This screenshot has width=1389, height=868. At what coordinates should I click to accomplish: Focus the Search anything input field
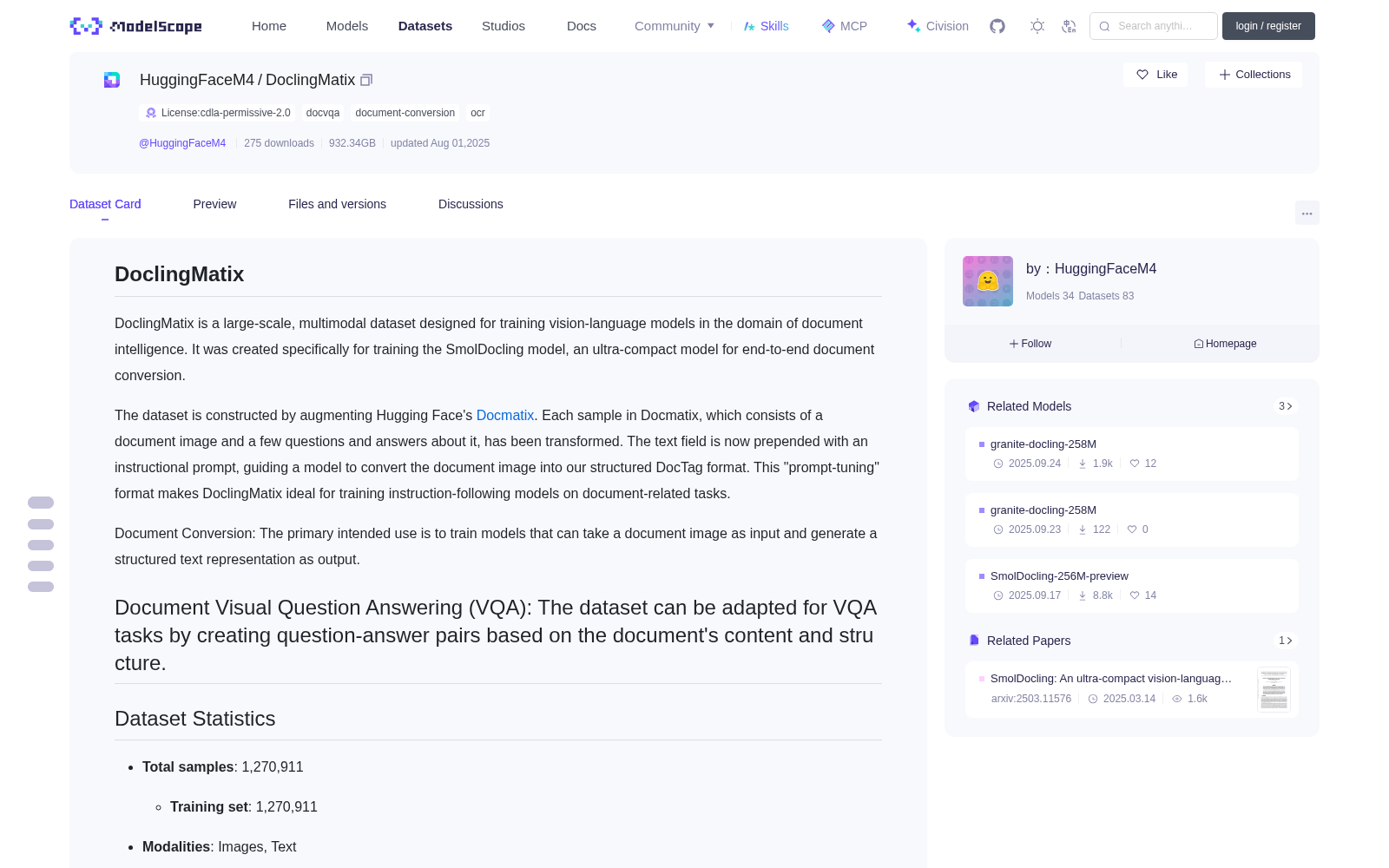1154,26
